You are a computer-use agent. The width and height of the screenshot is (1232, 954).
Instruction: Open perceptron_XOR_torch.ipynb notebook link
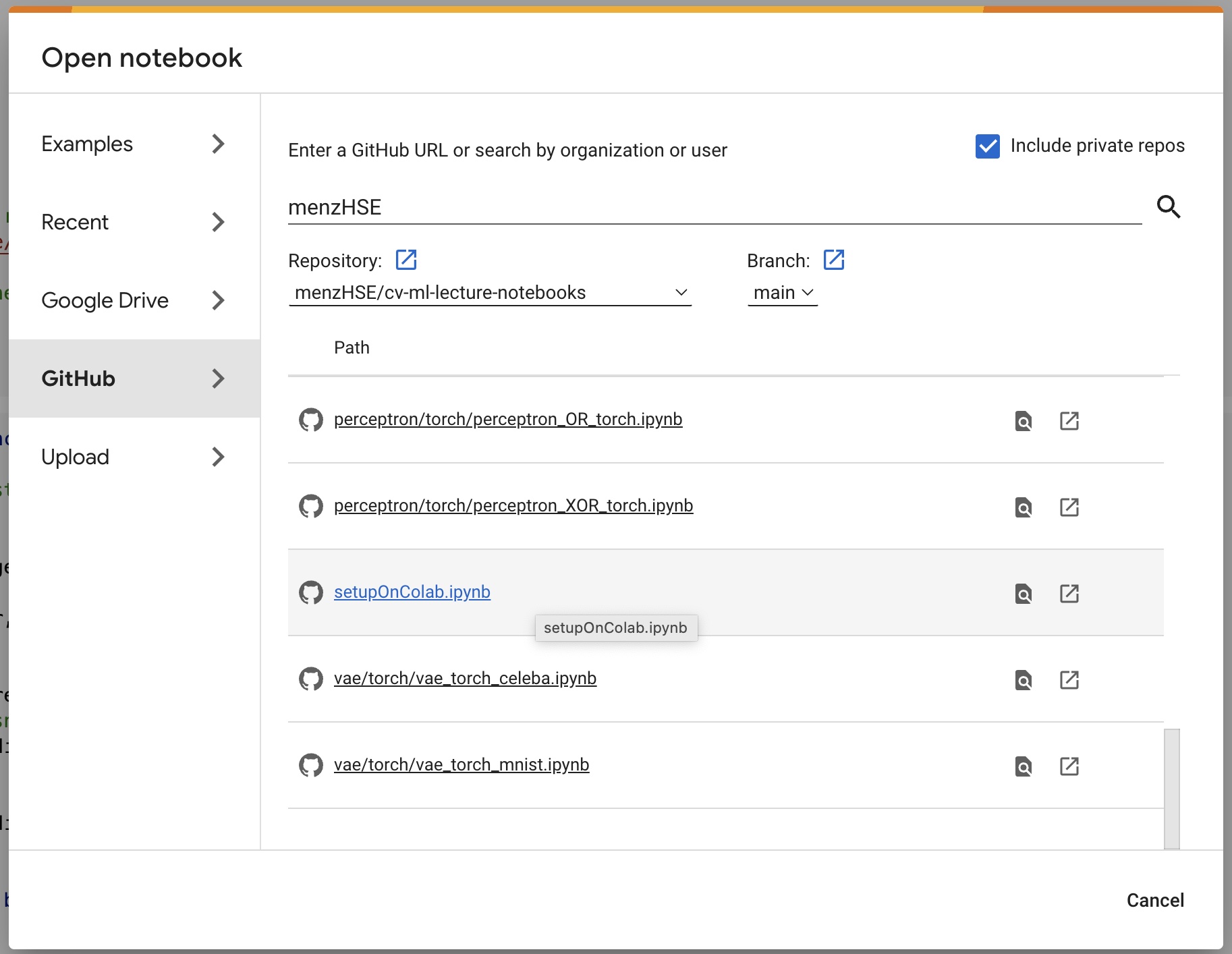pyautogui.click(x=513, y=506)
